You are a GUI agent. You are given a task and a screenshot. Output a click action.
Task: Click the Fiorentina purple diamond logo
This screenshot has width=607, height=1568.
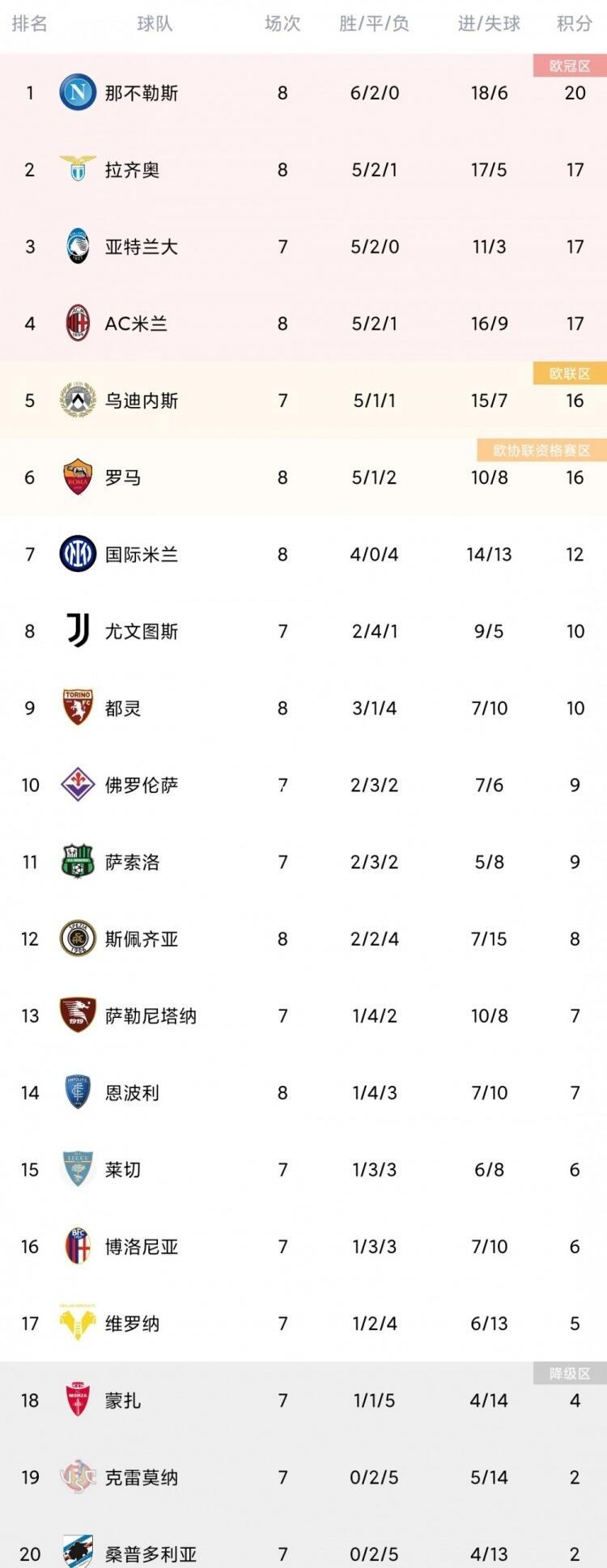[x=78, y=784]
